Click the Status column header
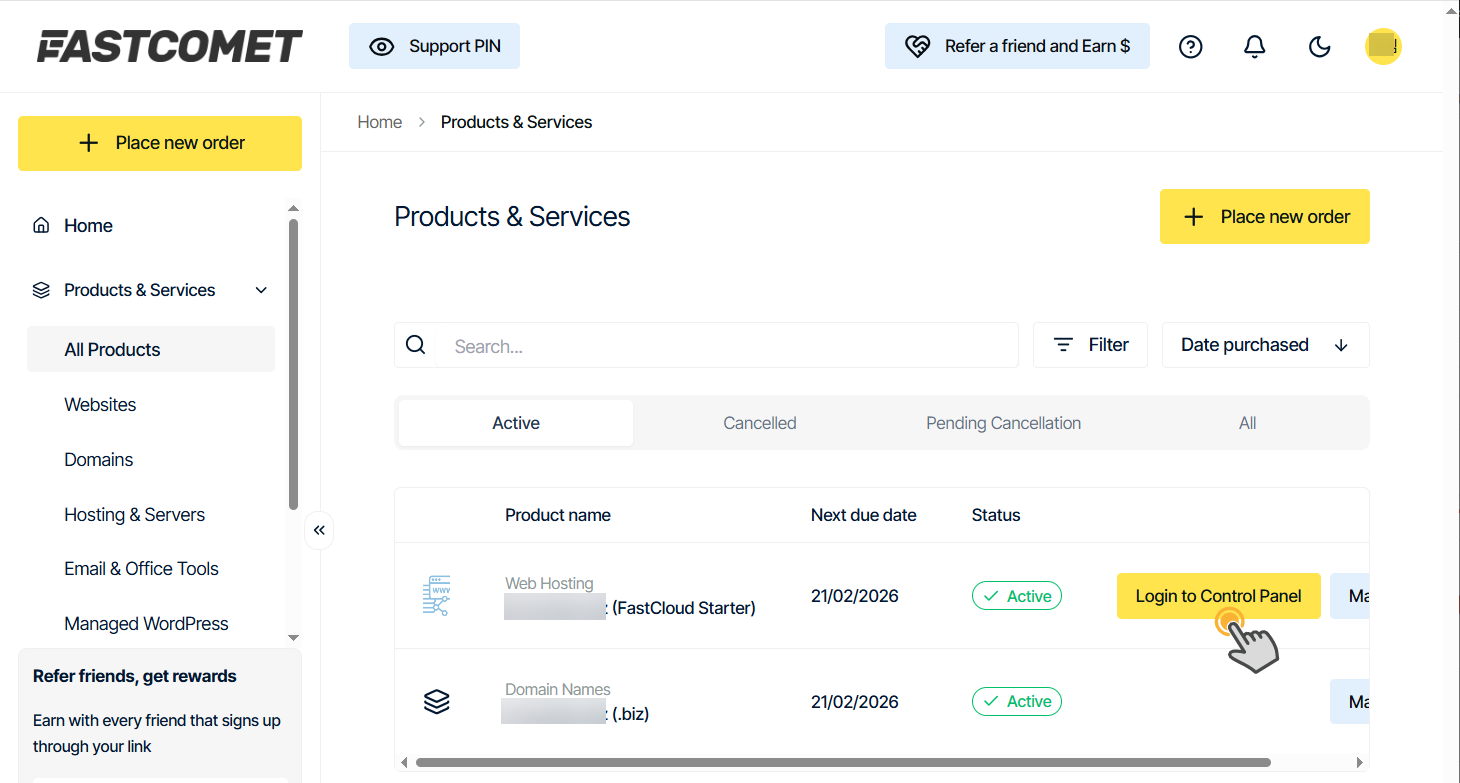Screen dimensions: 1460x783 coord(996,515)
